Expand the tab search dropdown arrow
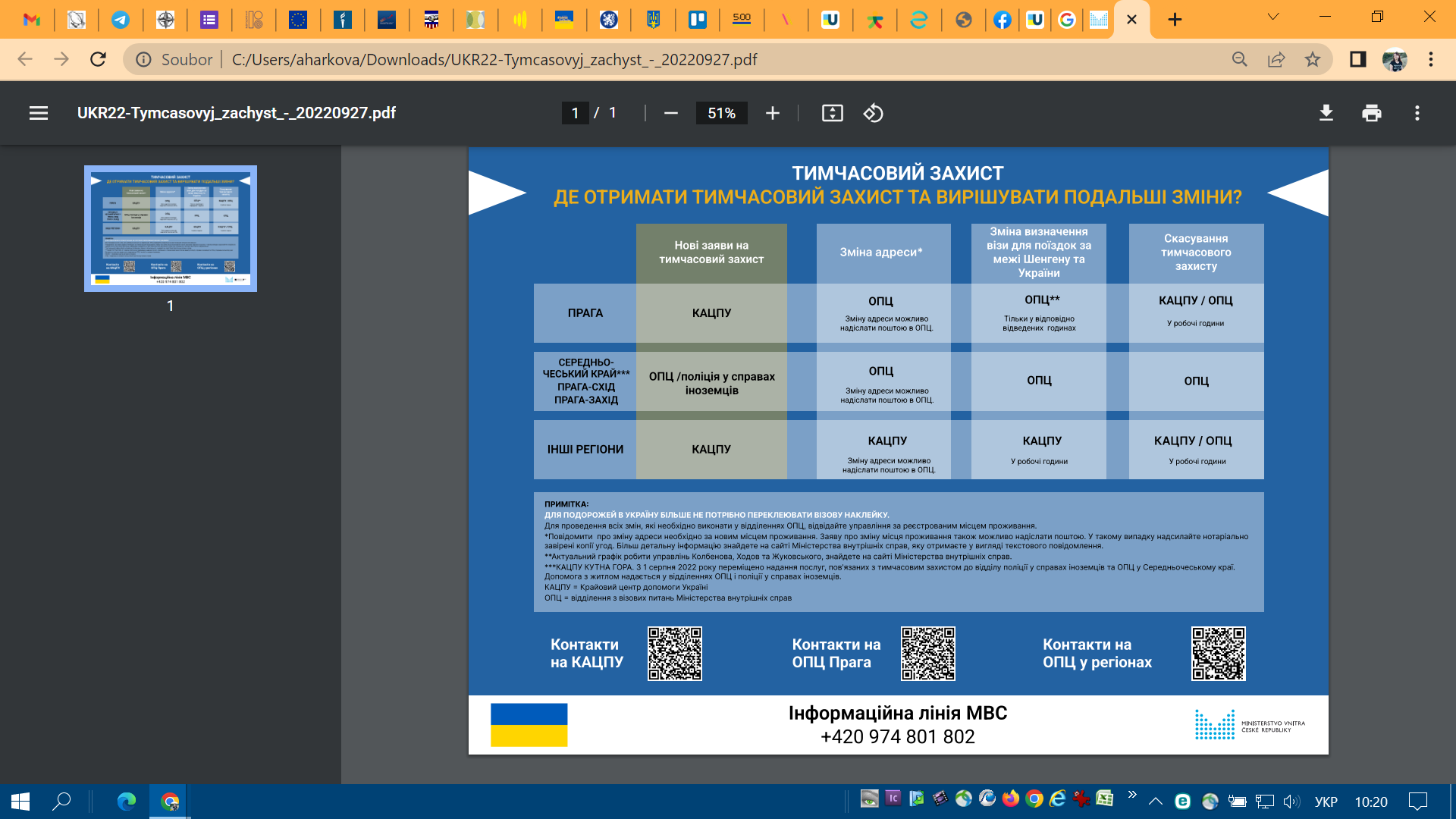This screenshot has height=819, width=1456. coord(1272,17)
